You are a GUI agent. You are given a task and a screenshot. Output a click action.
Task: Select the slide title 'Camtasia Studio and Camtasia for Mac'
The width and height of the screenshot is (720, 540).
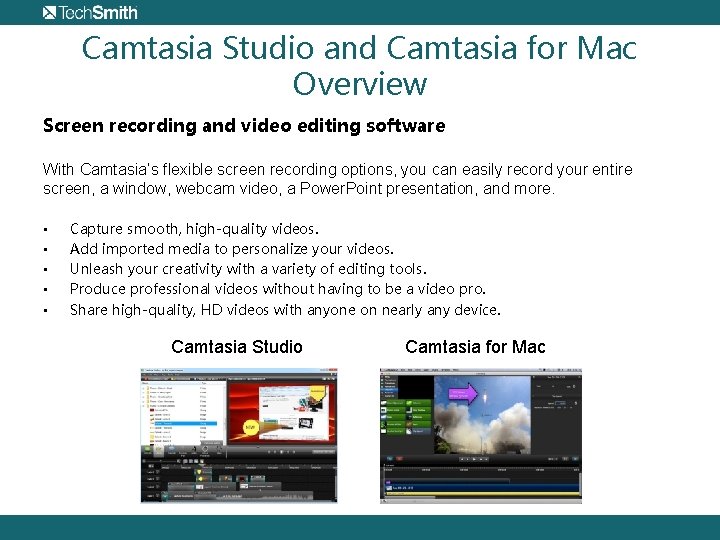pyautogui.click(x=359, y=48)
